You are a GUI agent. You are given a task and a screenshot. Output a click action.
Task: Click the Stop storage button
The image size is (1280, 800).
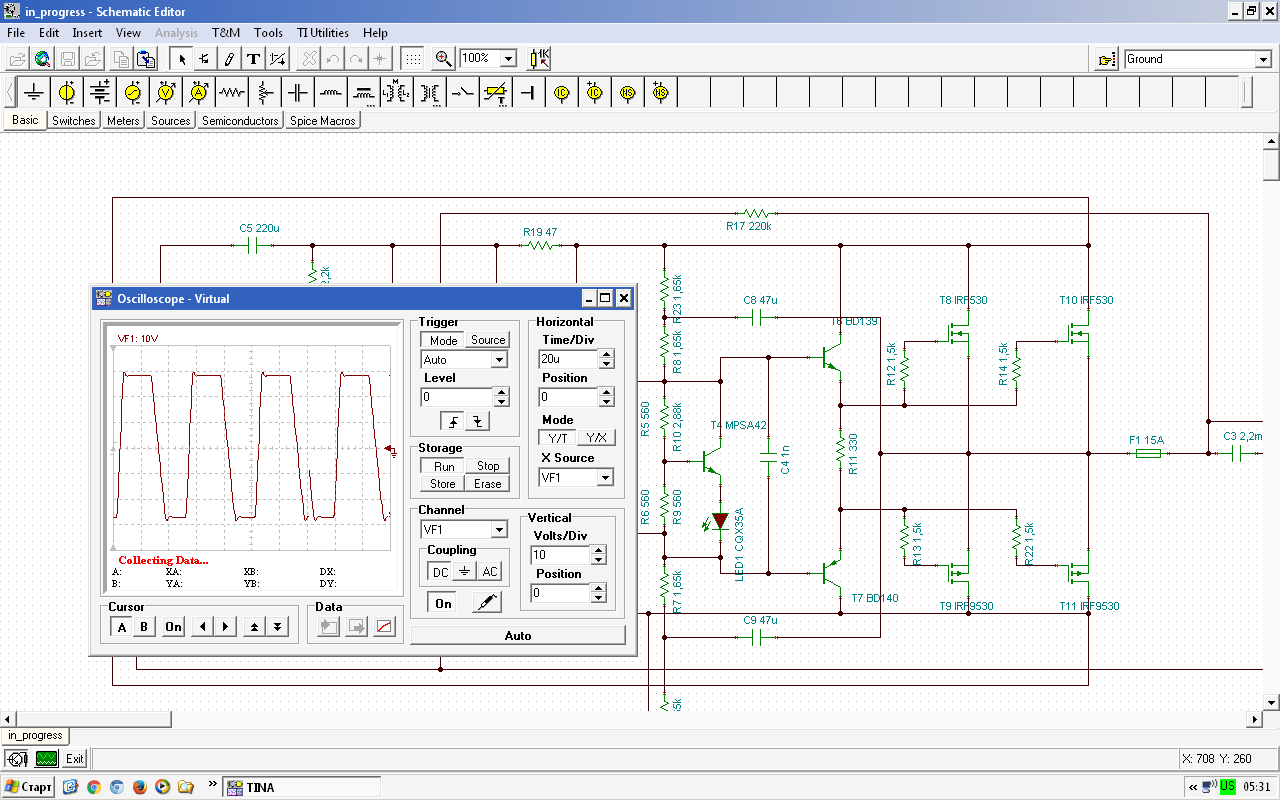pyautogui.click(x=488, y=466)
